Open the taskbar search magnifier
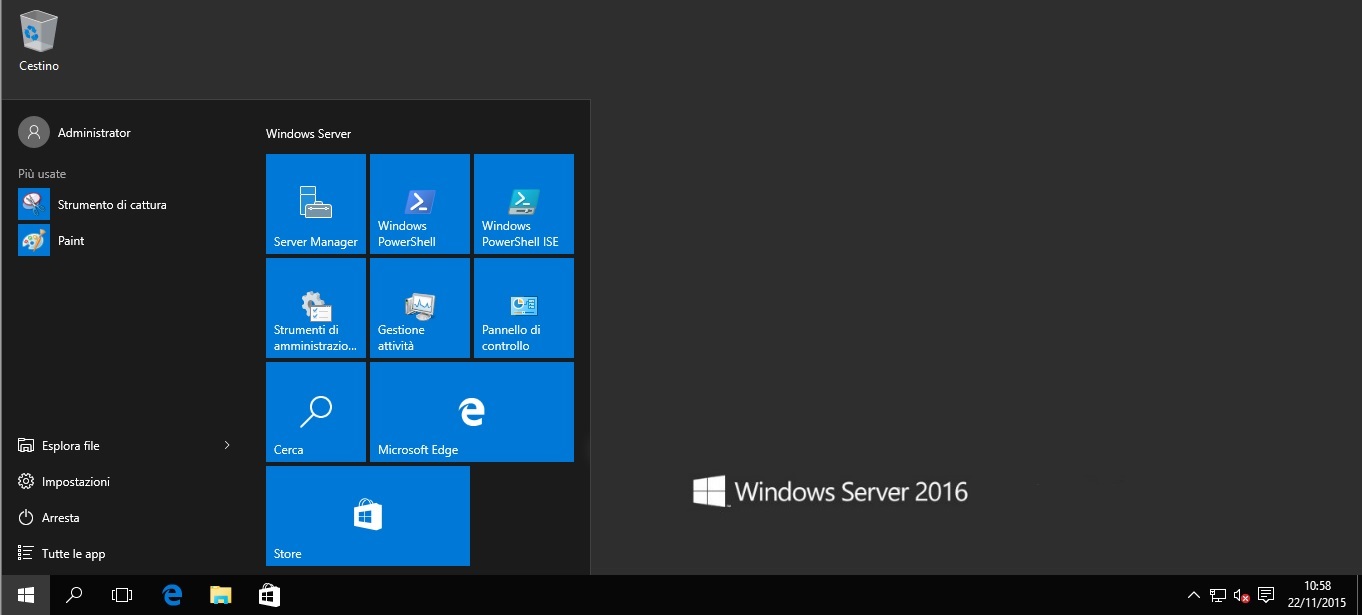Screen dimensions: 1362x615 point(73,595)
